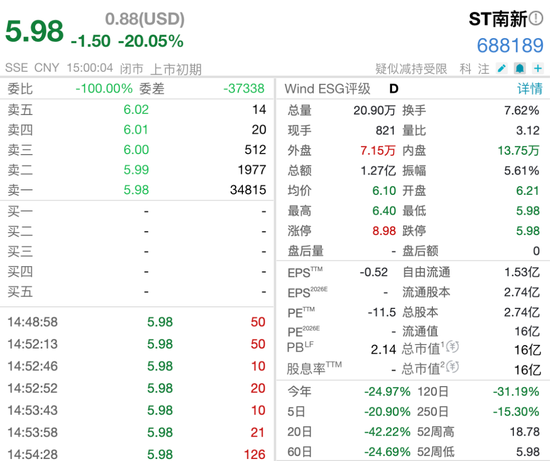Select the 14:52:46 trade tick row
550x461 pixels.
(136, 366)
